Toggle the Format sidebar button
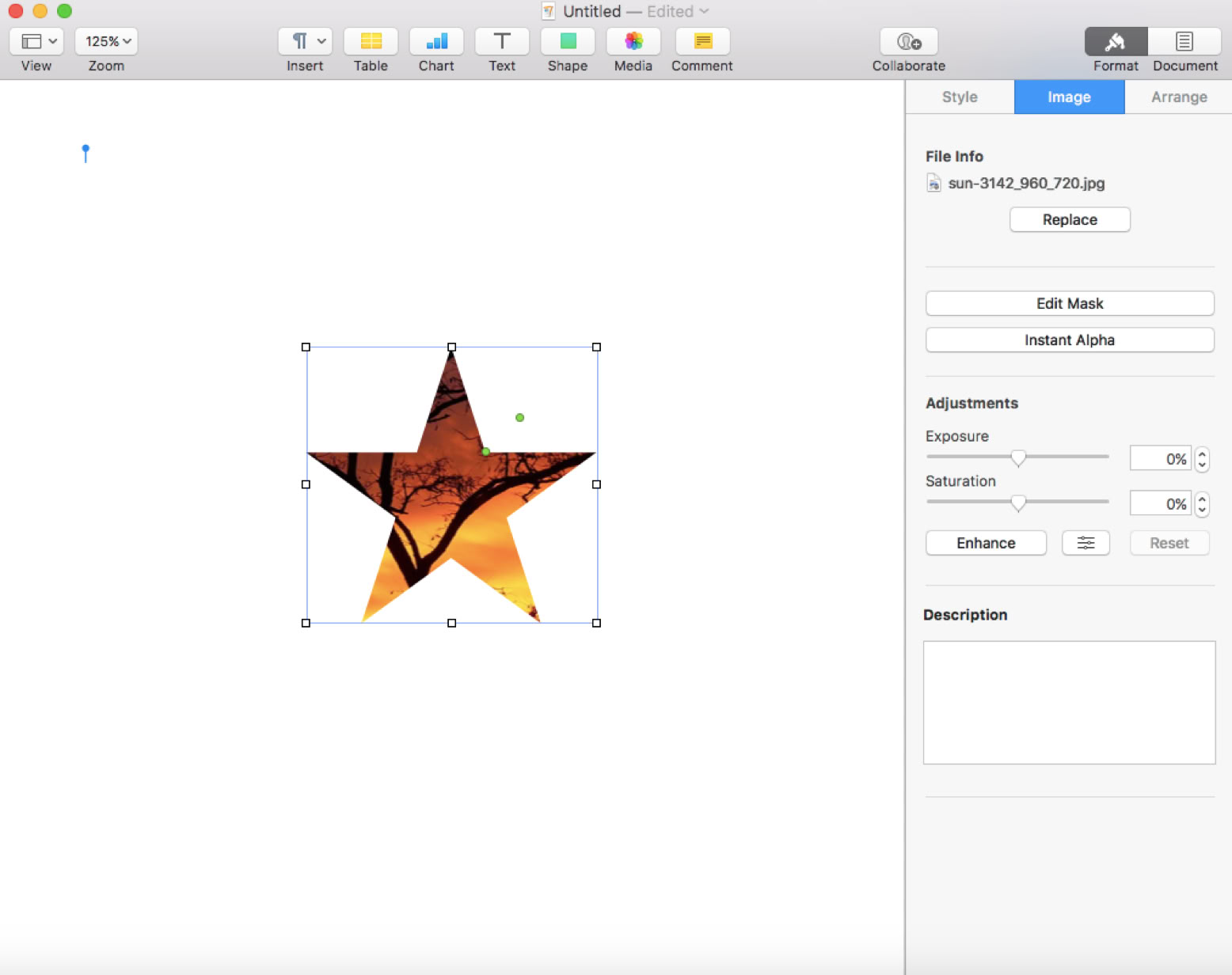The image size is (1232, 975). [1116, 42]
